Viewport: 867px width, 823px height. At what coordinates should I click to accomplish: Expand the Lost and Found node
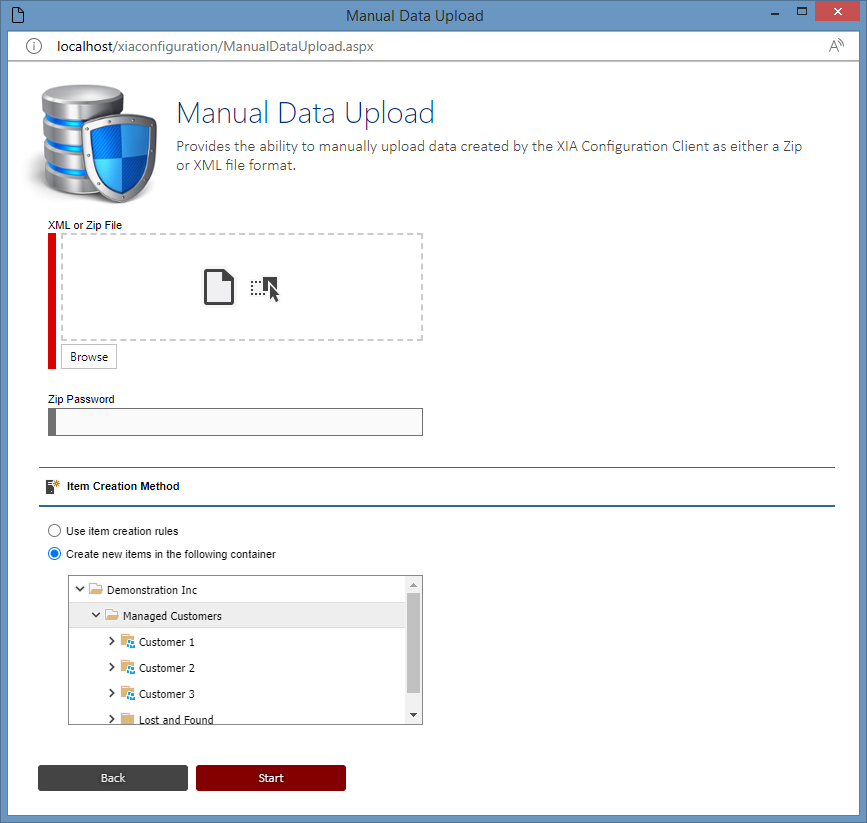pyautogui.click(x=112, y=718)
